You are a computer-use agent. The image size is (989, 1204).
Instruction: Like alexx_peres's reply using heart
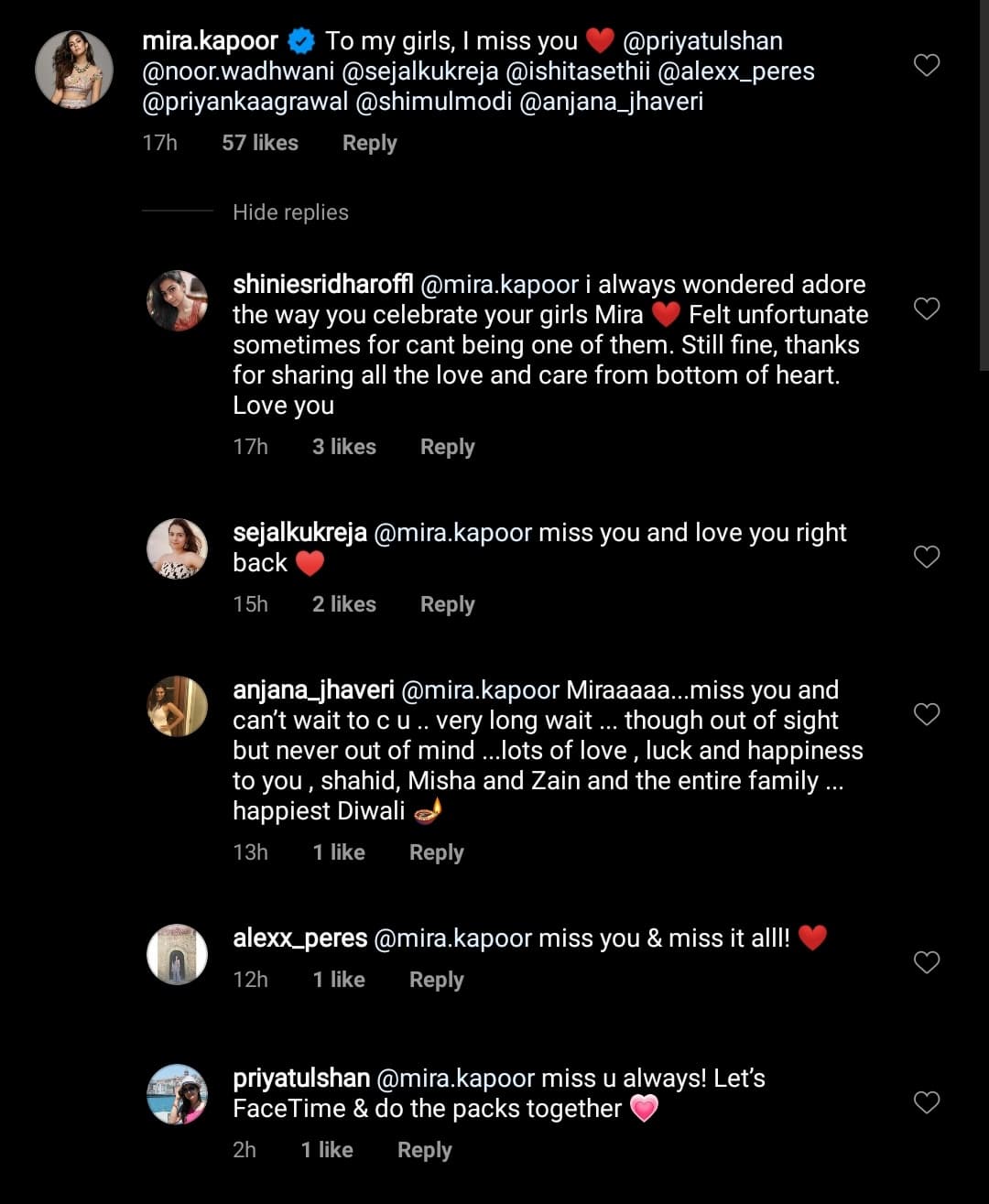927,962
